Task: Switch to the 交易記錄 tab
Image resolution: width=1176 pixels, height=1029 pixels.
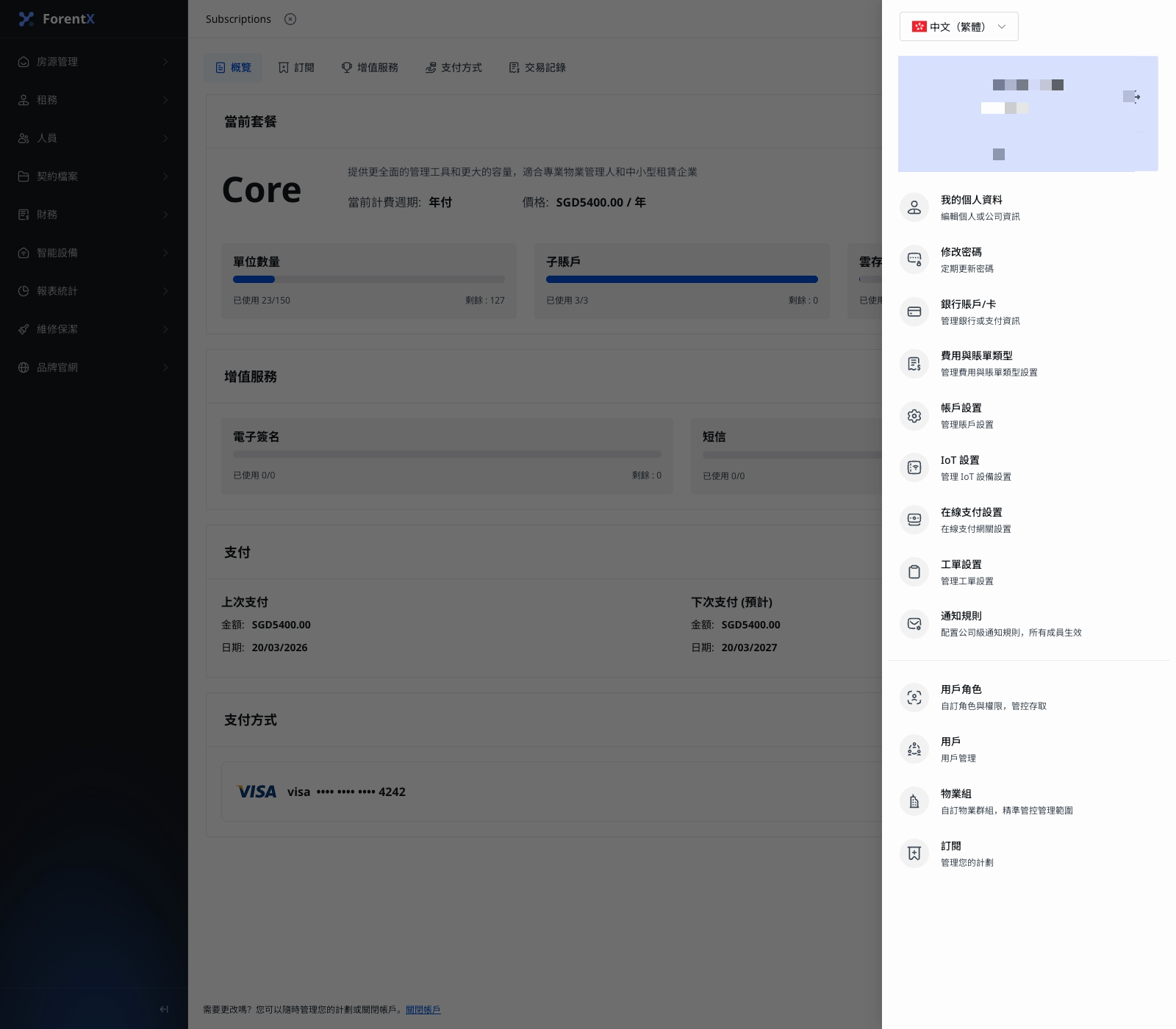Action: [x=537, y=68]
